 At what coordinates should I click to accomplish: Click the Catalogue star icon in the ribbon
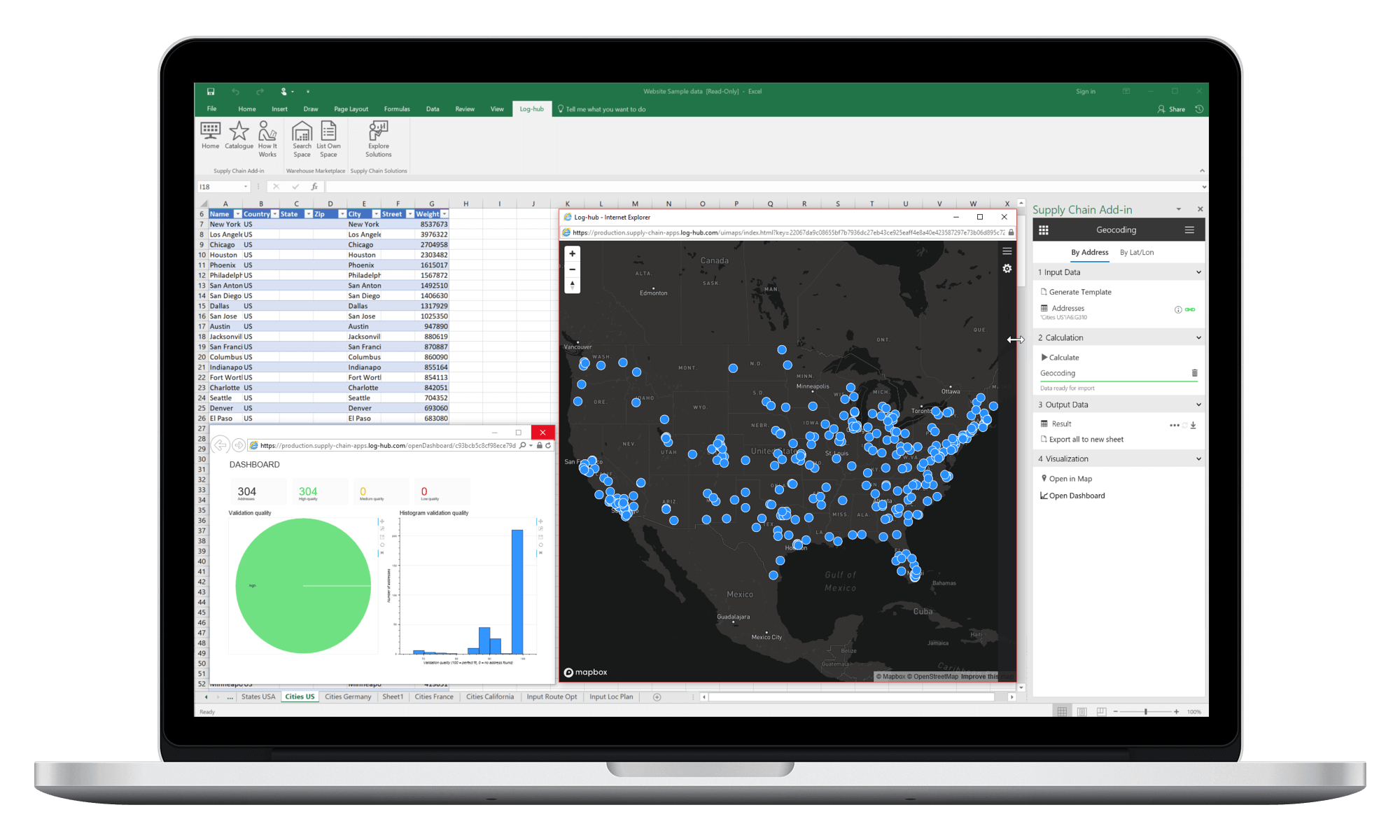click(239, 132)
